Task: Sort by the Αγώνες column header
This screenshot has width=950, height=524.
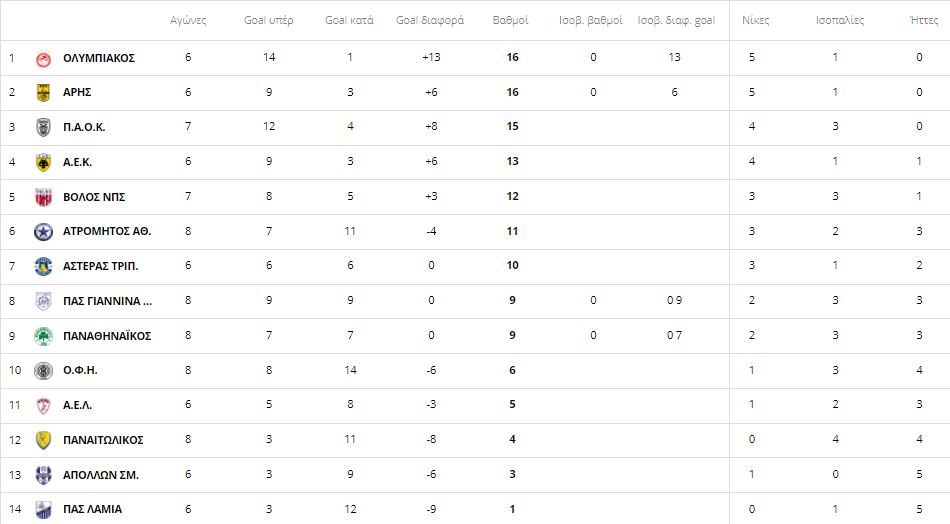Action: click(188, 20)
